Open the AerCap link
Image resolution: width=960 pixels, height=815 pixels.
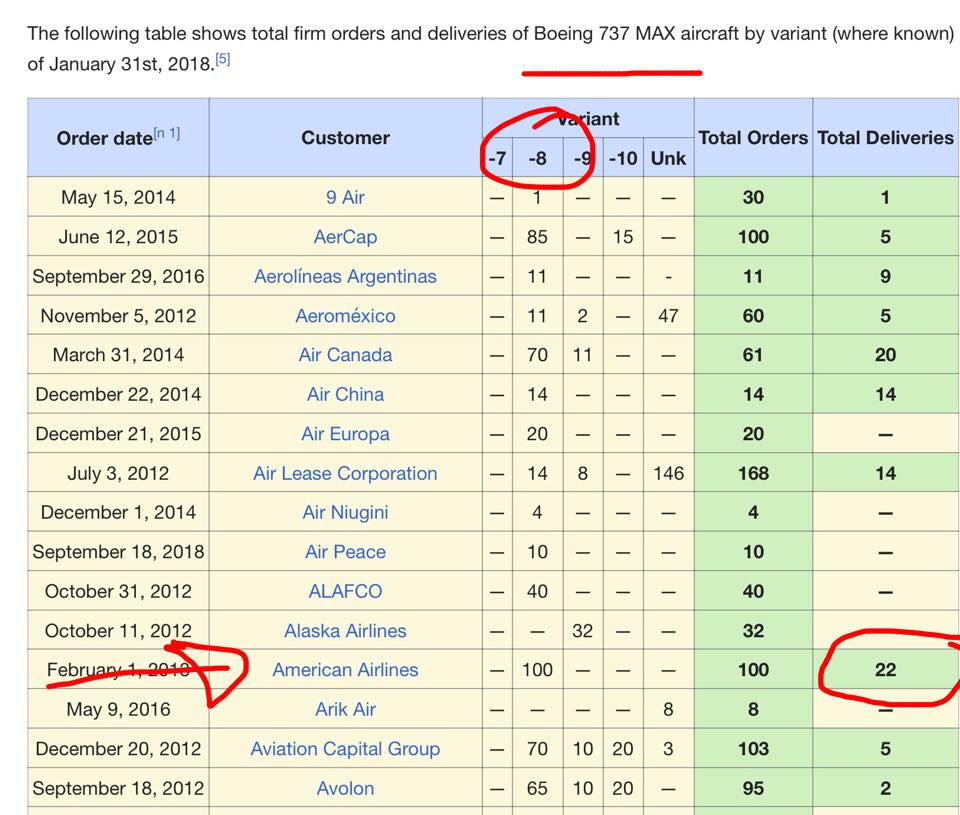tap(345, 237)
